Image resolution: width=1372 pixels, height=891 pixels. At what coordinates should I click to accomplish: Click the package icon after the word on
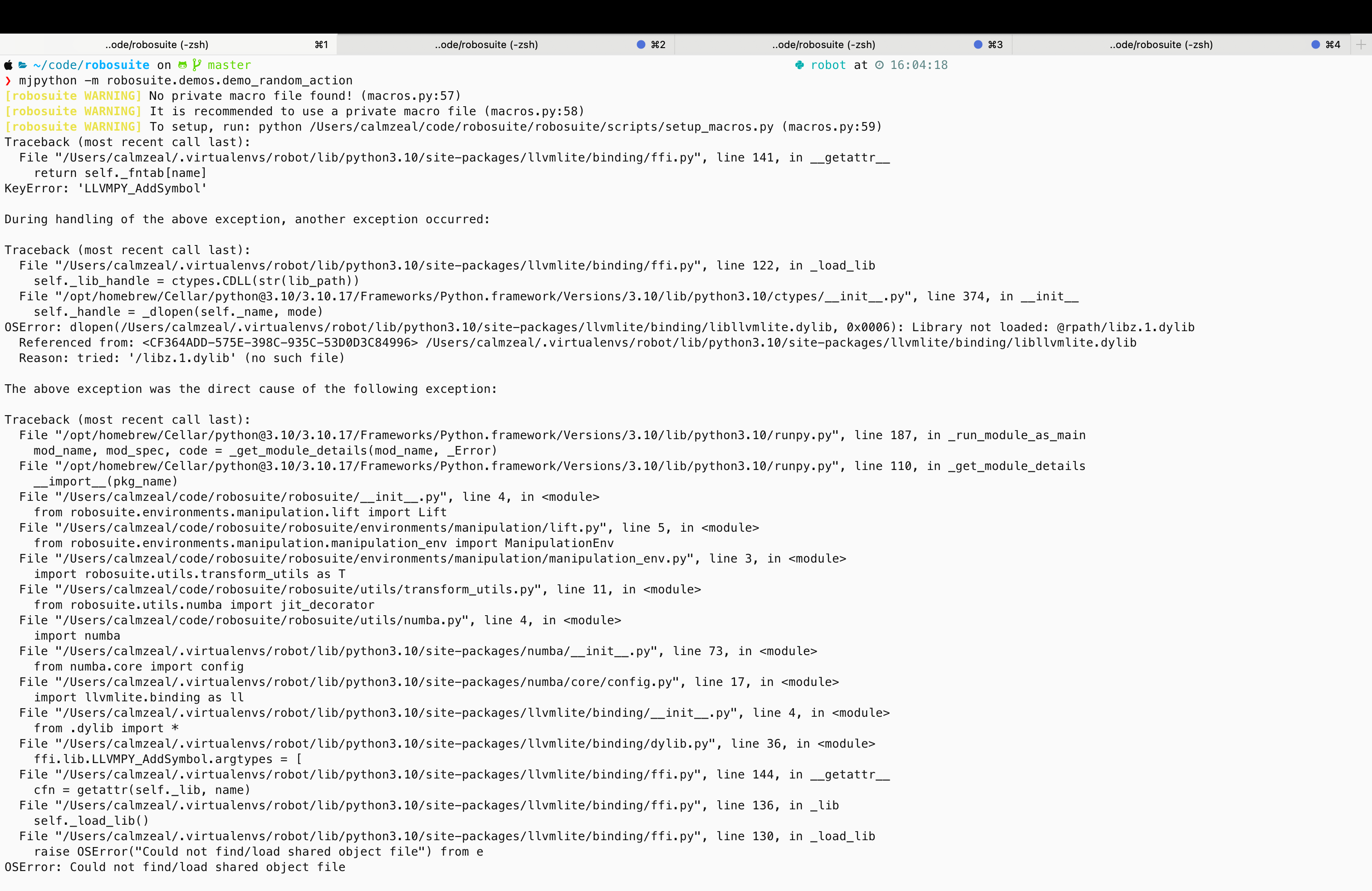(182, 65)
